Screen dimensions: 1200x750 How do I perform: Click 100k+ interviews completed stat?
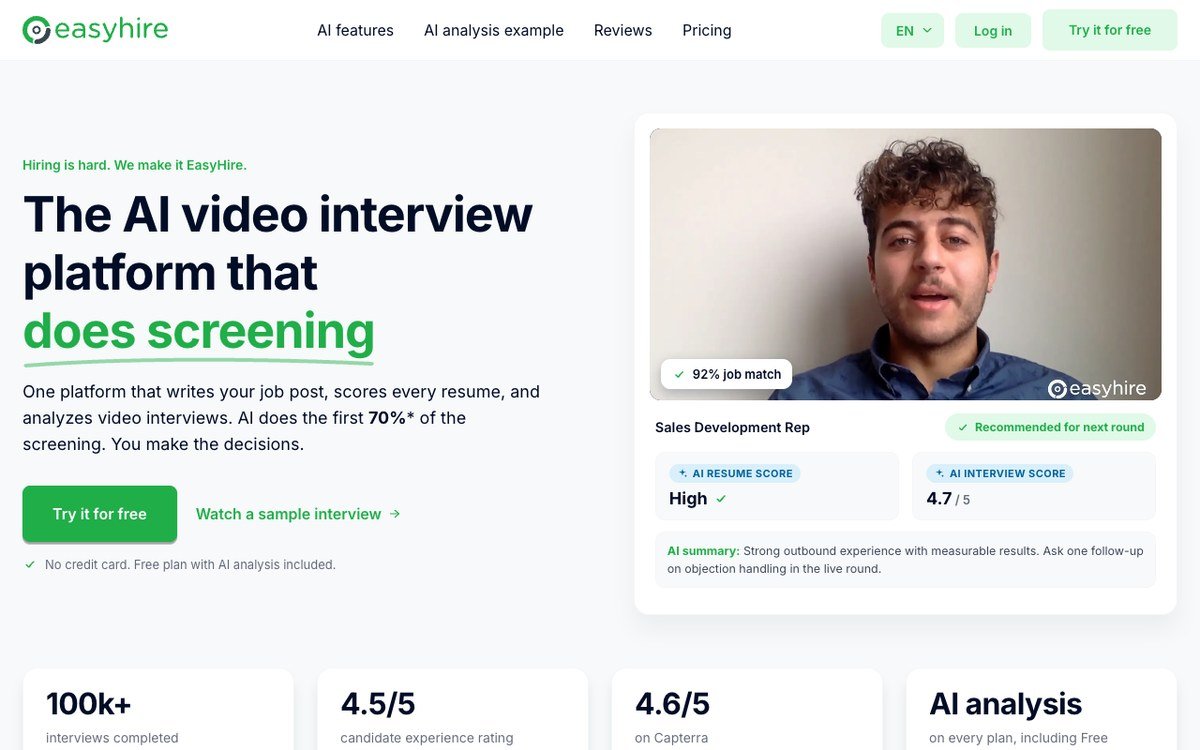pyautogui.click(x=158, y=710)
